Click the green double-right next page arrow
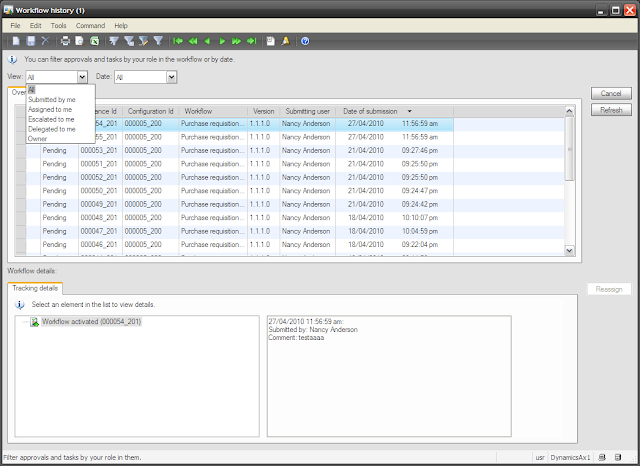 pyautogui.click(x=236, y=41)
